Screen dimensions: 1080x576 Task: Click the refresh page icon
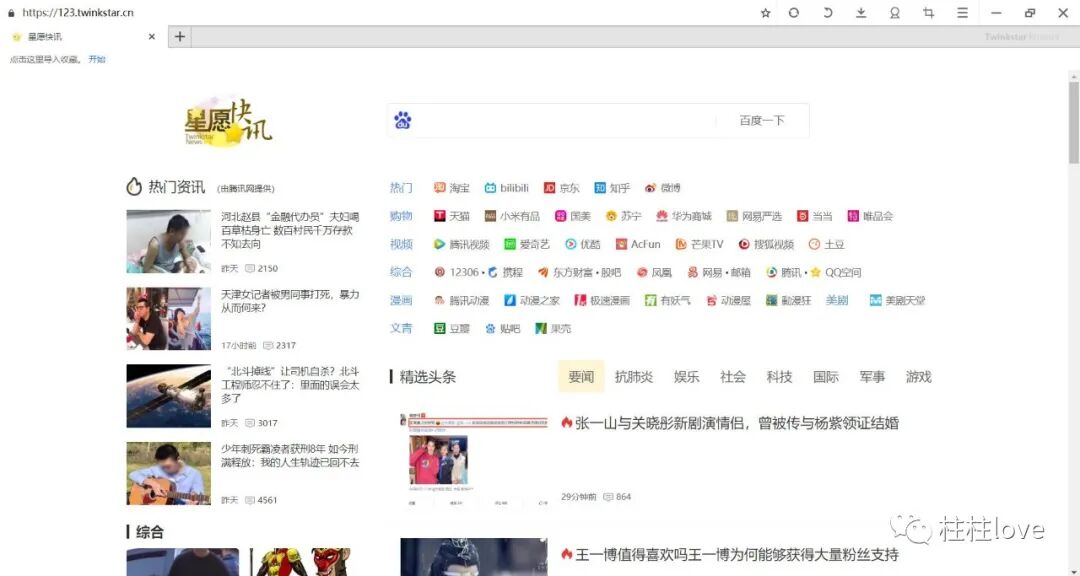pos(793,13)
